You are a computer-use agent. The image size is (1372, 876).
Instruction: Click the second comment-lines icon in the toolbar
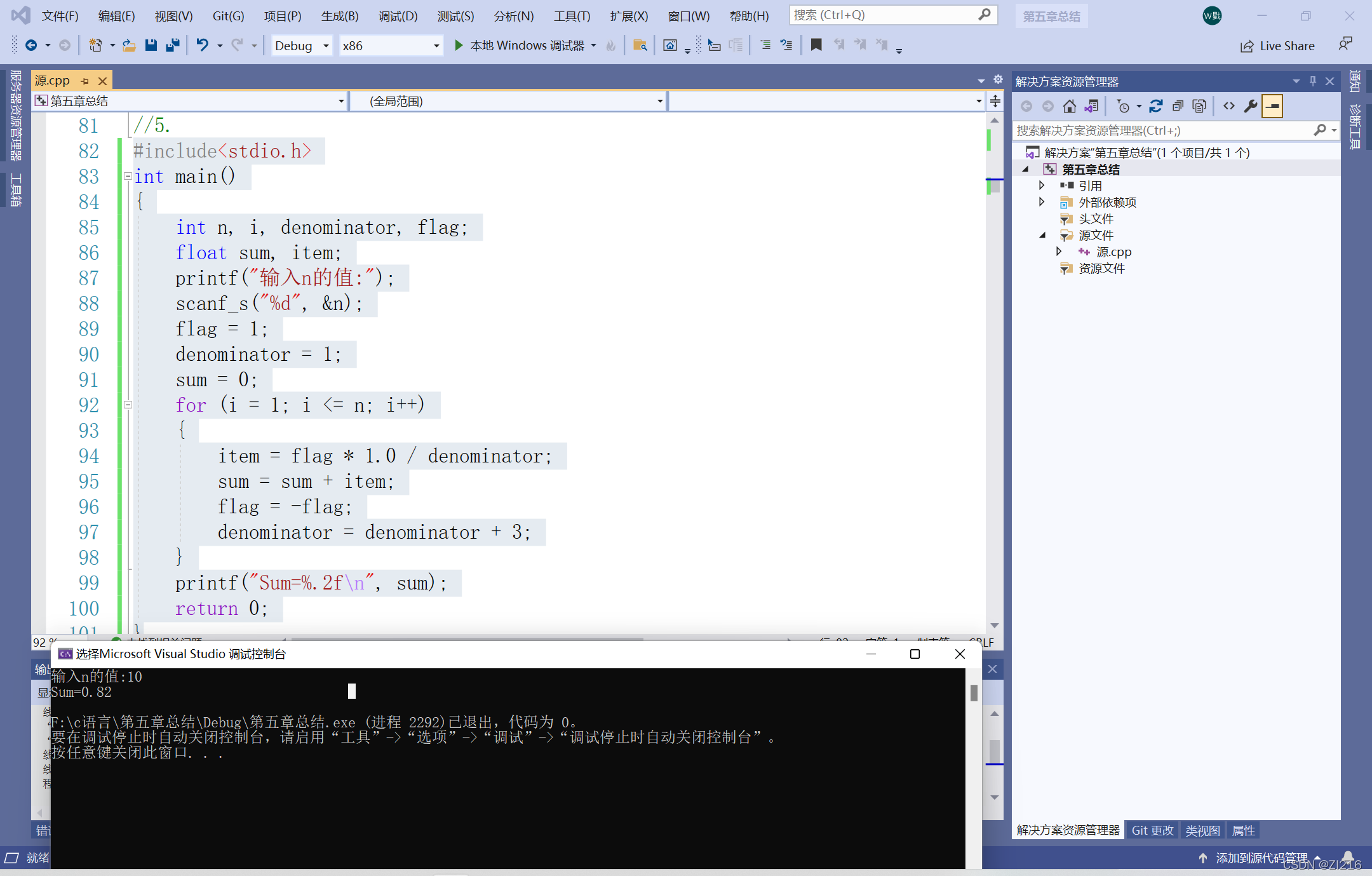(x=786, y=45)
